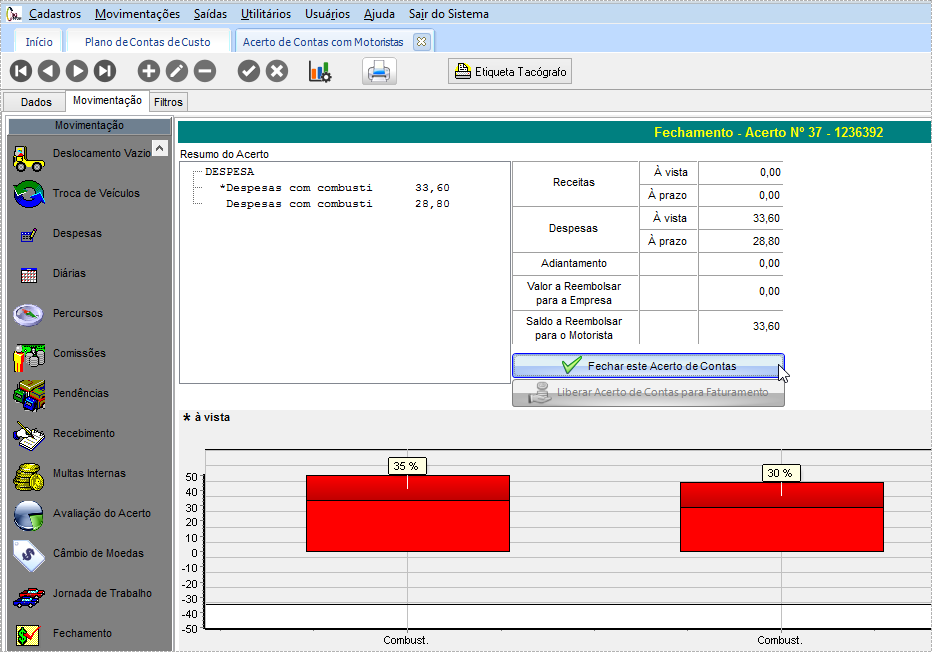Delete record with the minus icon
932x652 pixels.
(x=204, y=71)
